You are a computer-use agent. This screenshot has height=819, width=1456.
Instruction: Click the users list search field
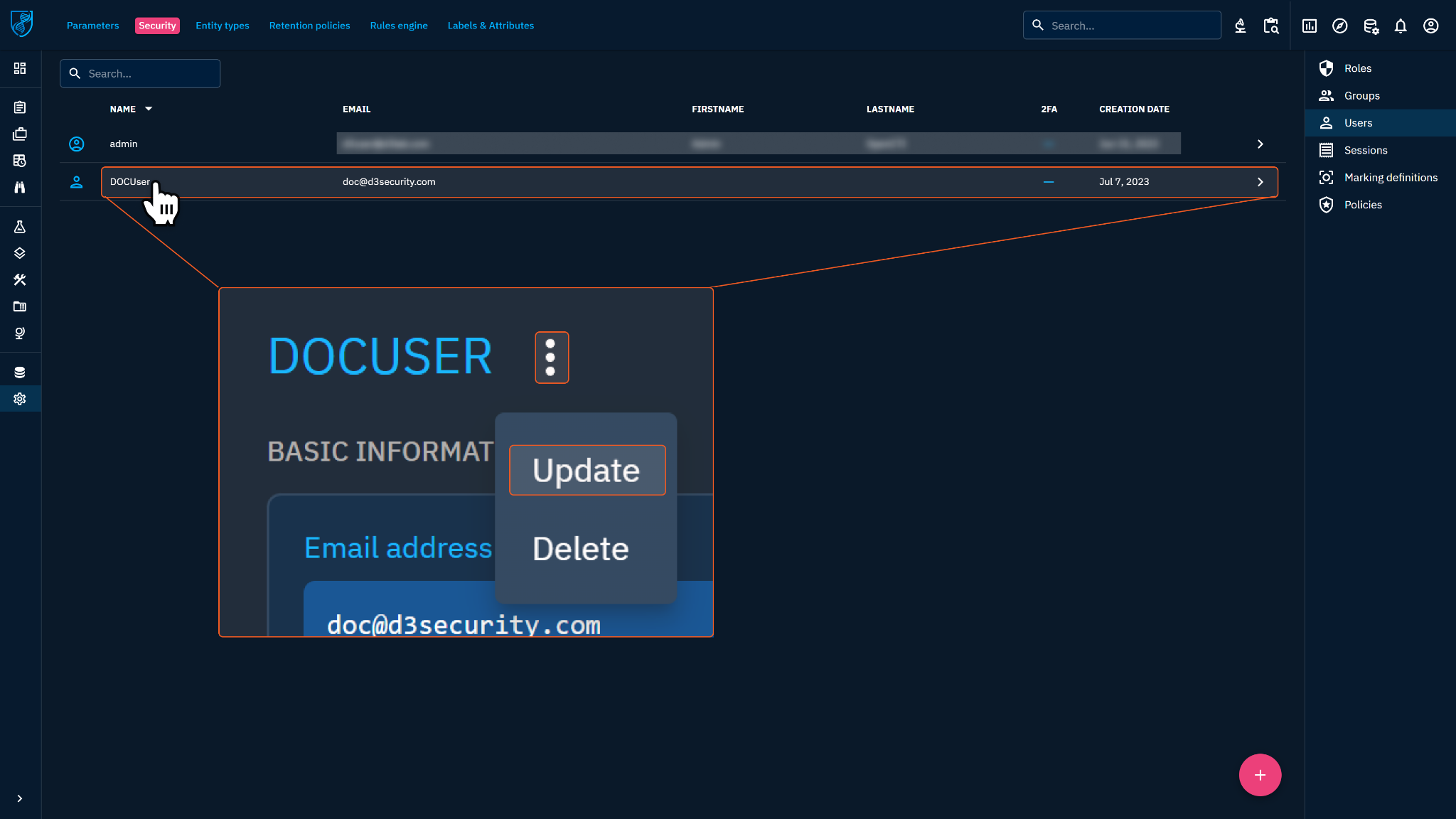[140, 74]
